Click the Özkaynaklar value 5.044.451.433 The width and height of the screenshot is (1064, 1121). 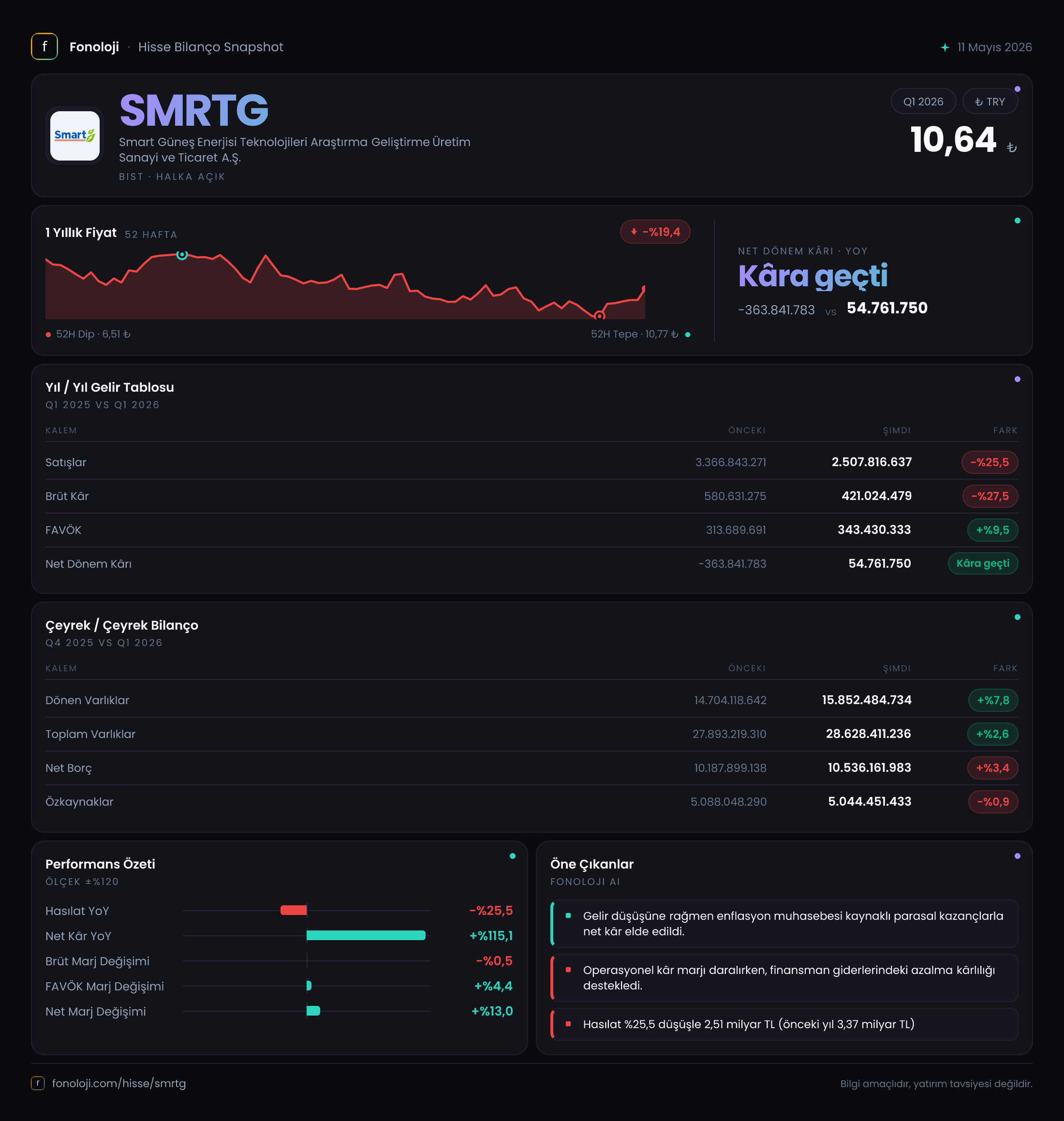870,802
